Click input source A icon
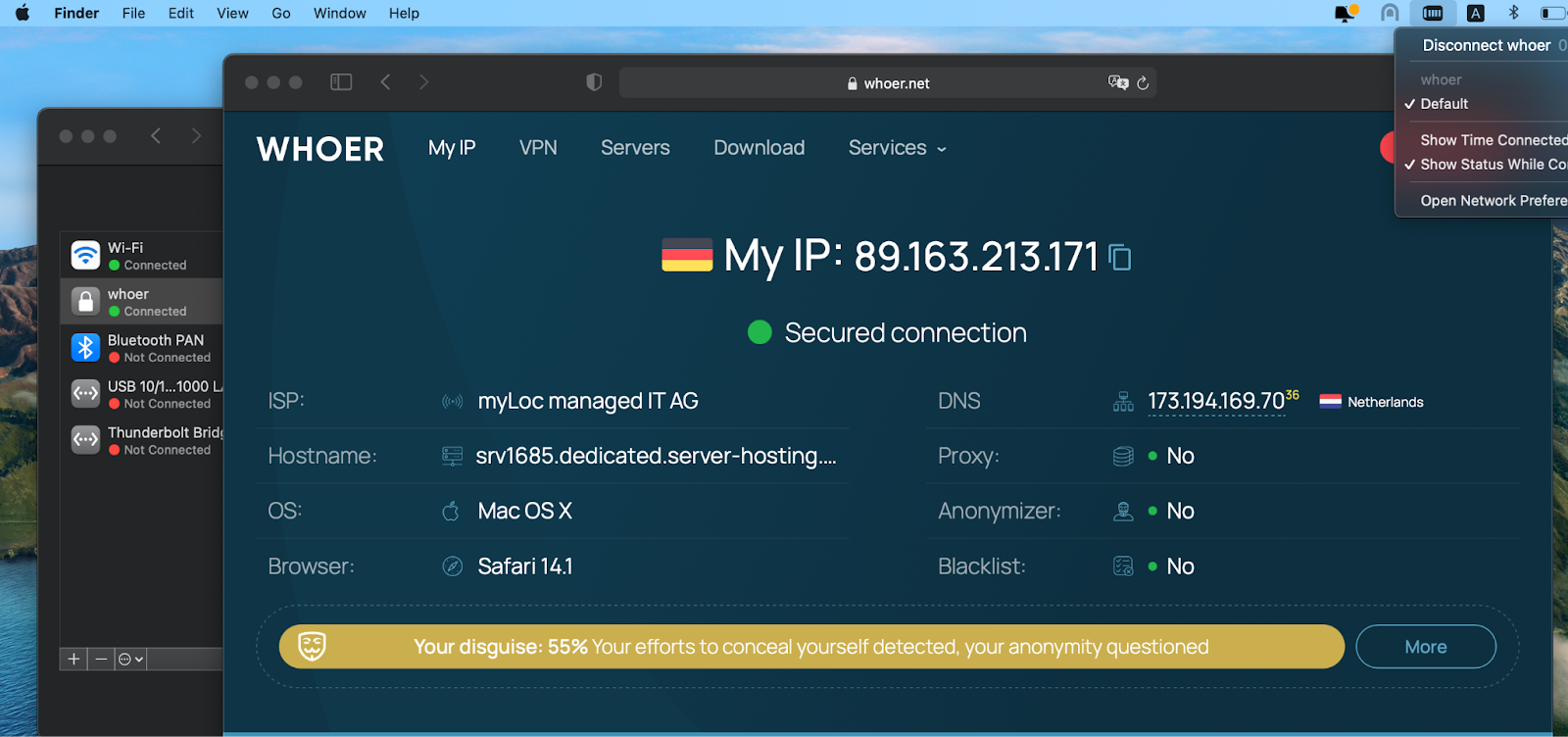Image resolution: width=1568 pixels, height=737 pixels. pos(1475,13)
